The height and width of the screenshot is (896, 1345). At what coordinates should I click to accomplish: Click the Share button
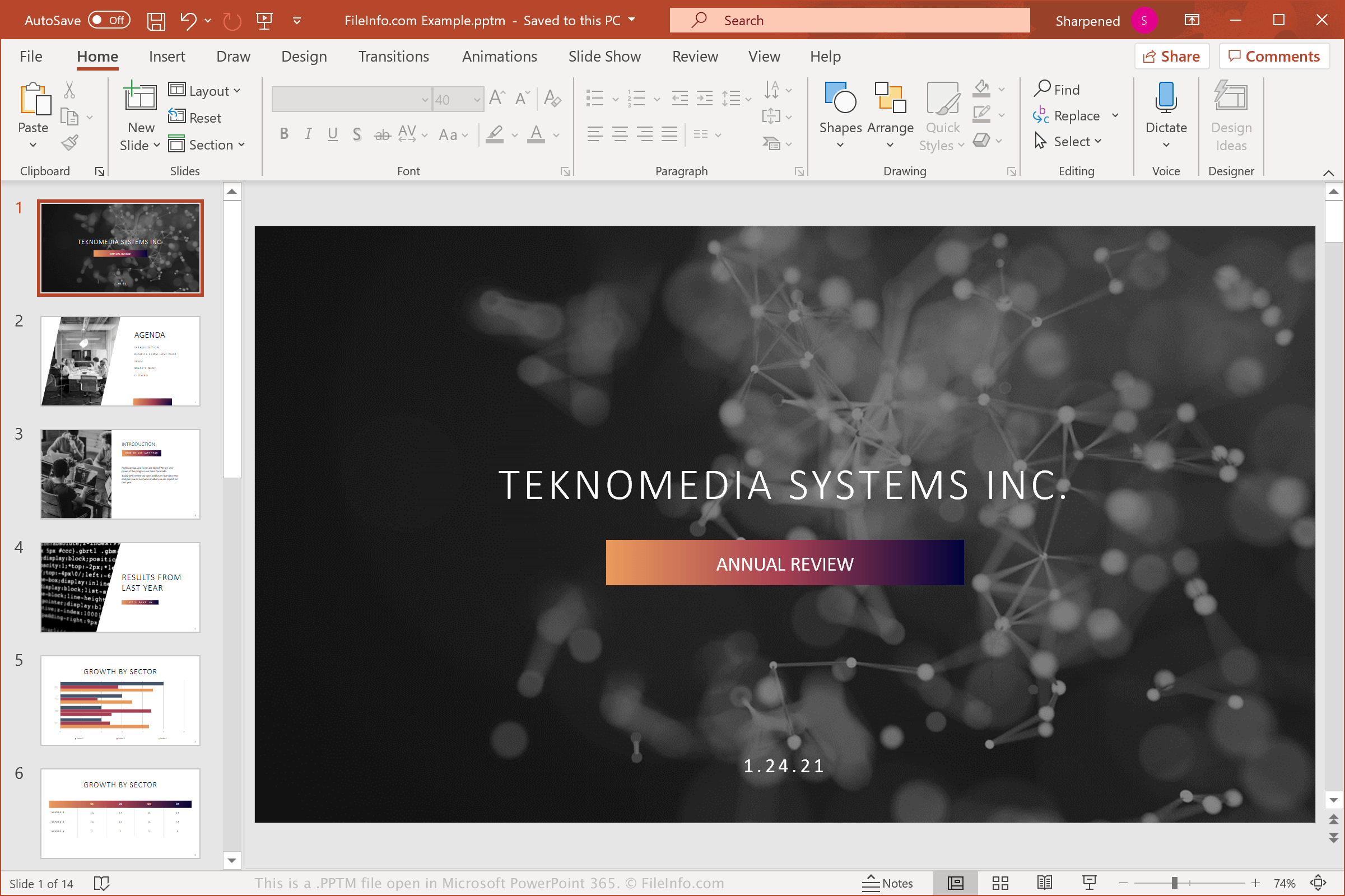(1171, 56)
